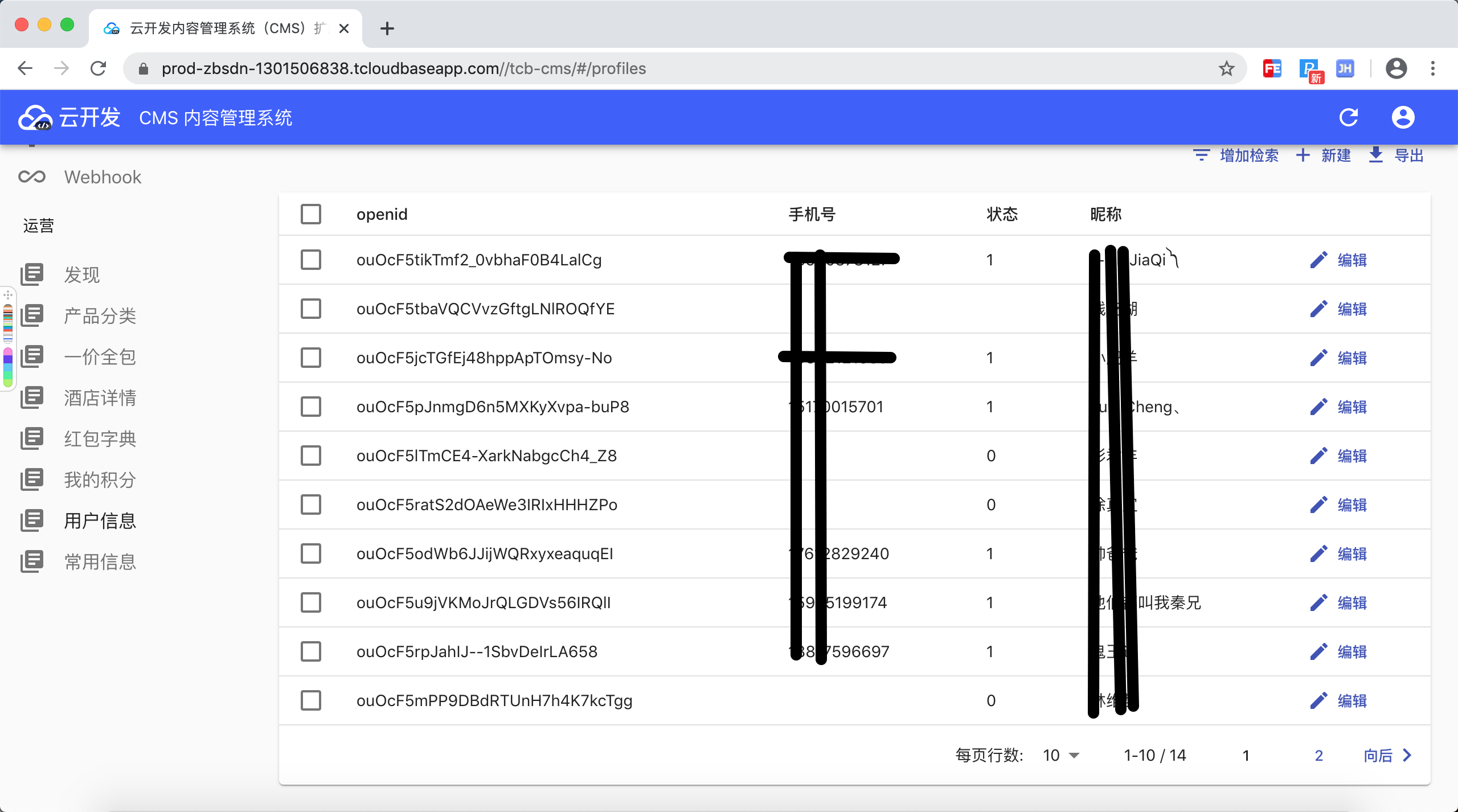The width and height of the screenshot is (1458, 812).
Task: Open the user account icon in blue header
Action: click(1403, 118)
